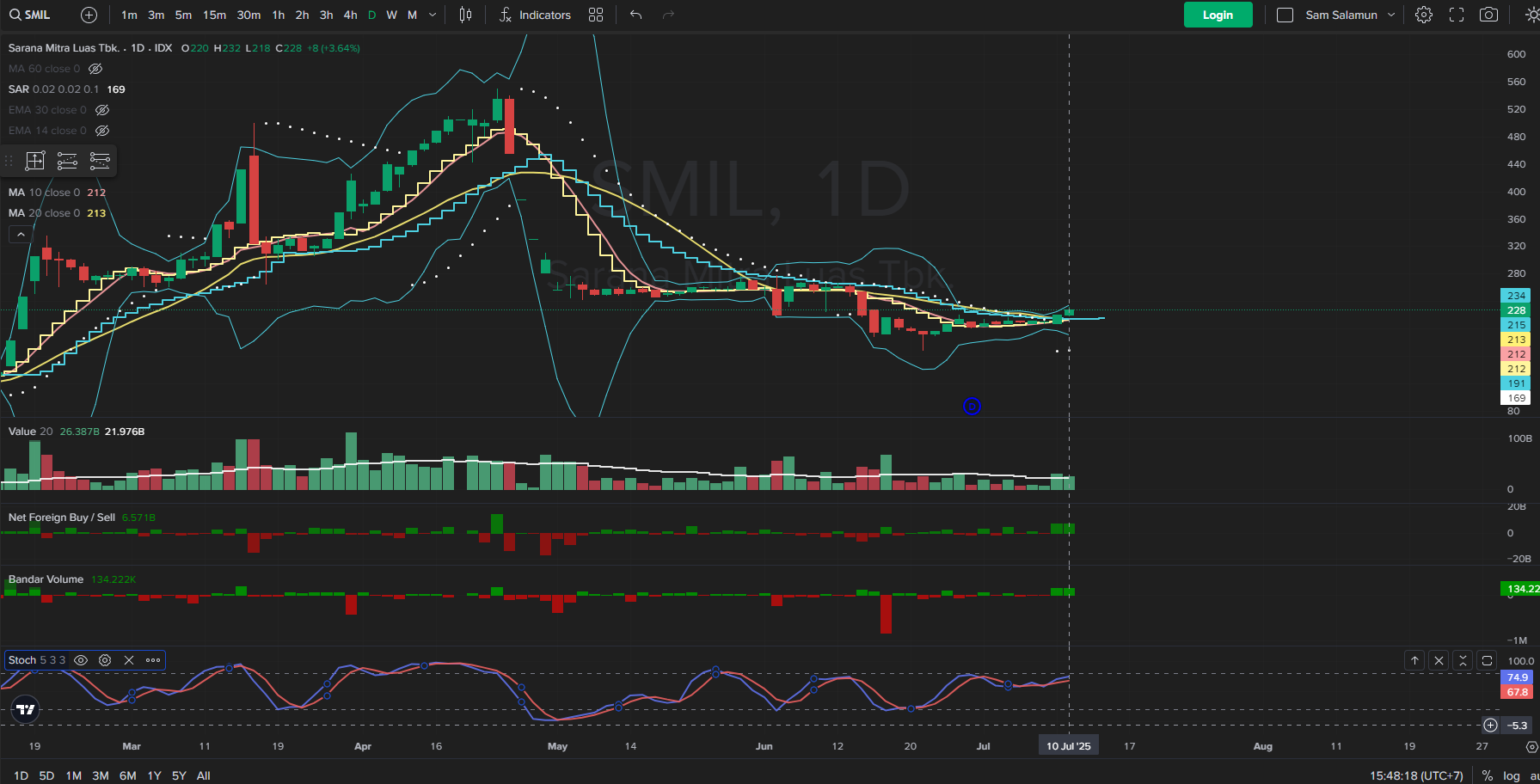Viewport: 1540px width, 784px height.
Task: Show the hidden EMA 14 indicator
Action: click(x=102, y=131)
